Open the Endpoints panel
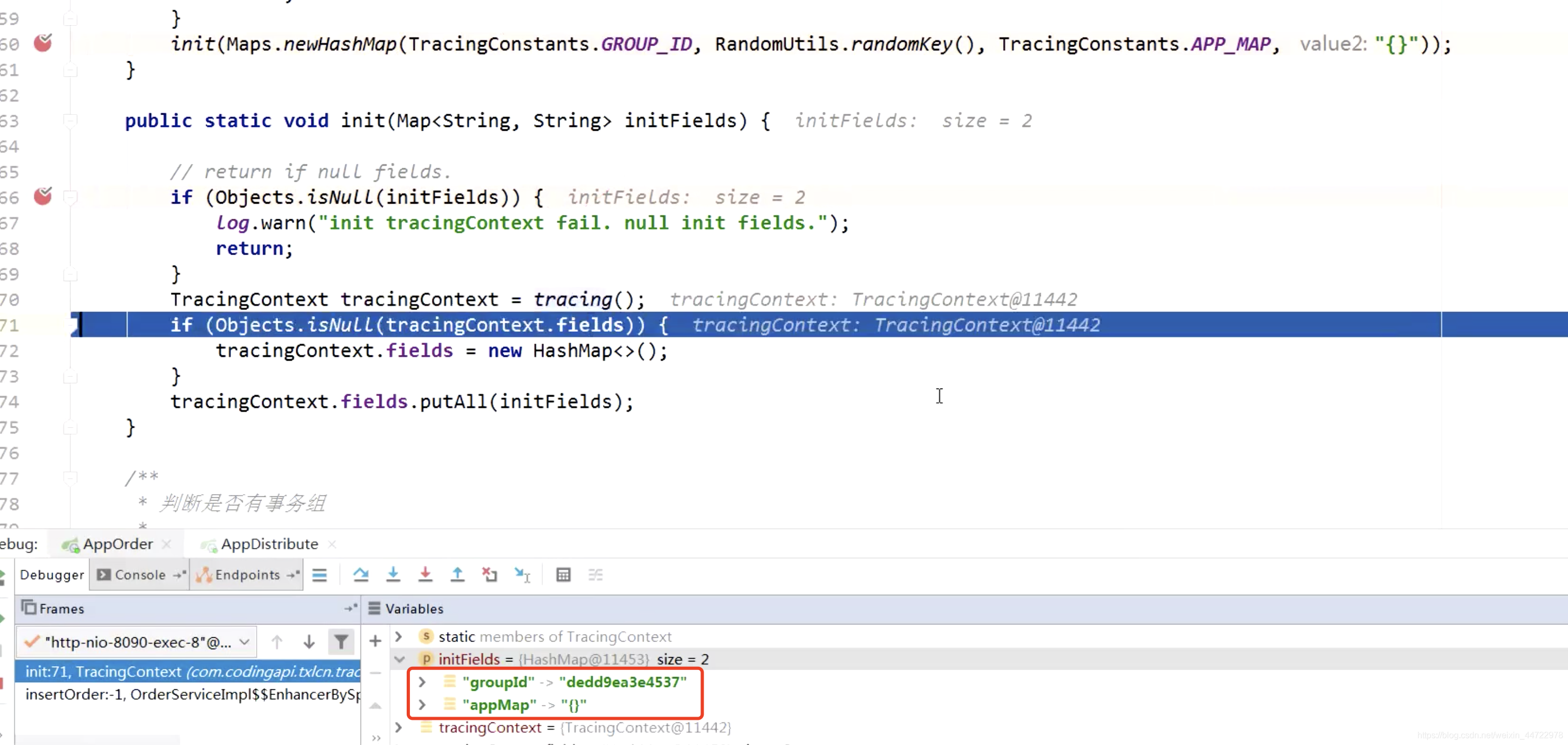This screenshot has height=745, width=1568. (246, 574)
